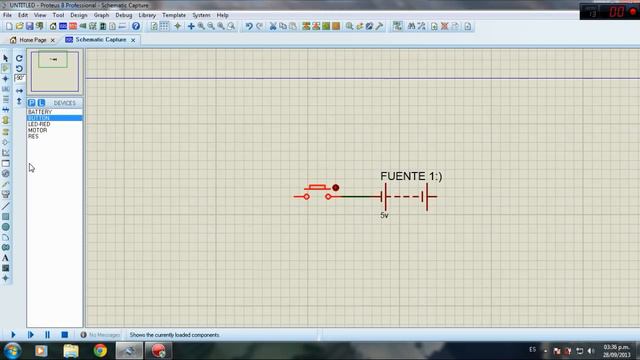Click the Play simulation button
The height and width of the screenshot is (360, 640).
[13, 335]
